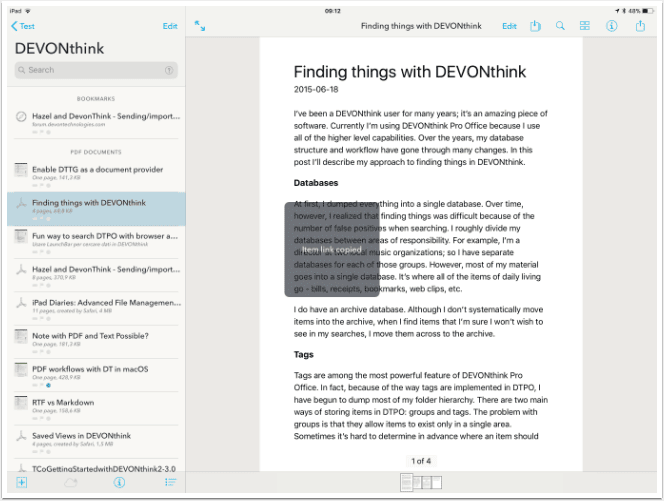Viewport: 664px width, 501px height.
Task: Open TCoGettingStartedwithDEVONthink2-3.0 item
Action: click(97, 466)
